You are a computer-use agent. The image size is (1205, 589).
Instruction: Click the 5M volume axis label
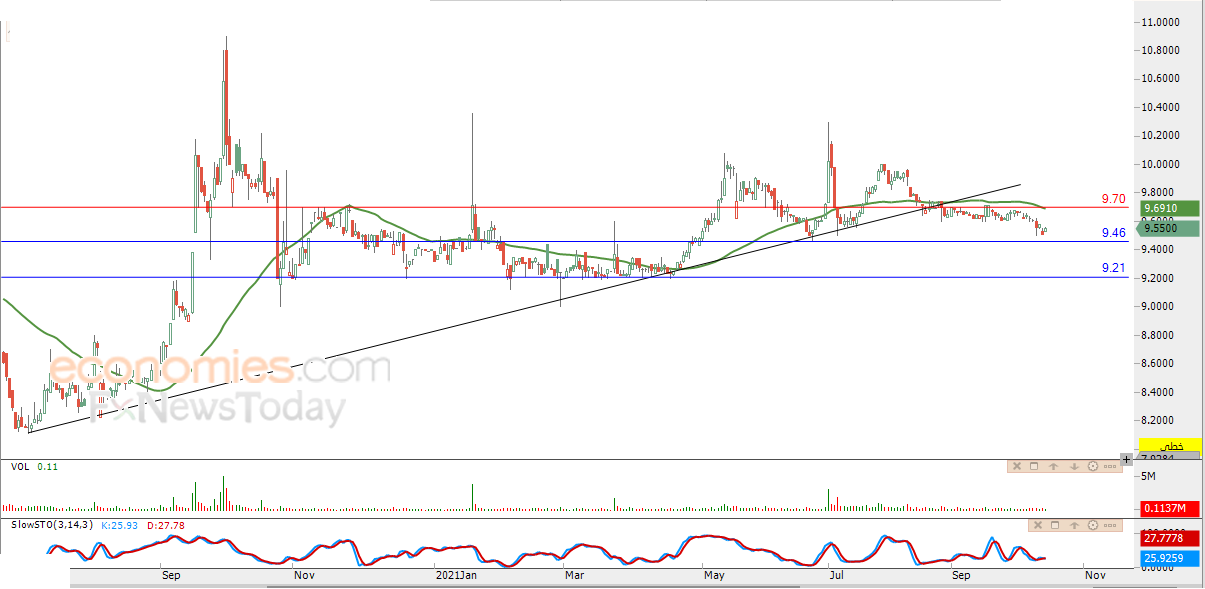(x=1148, y=476)
